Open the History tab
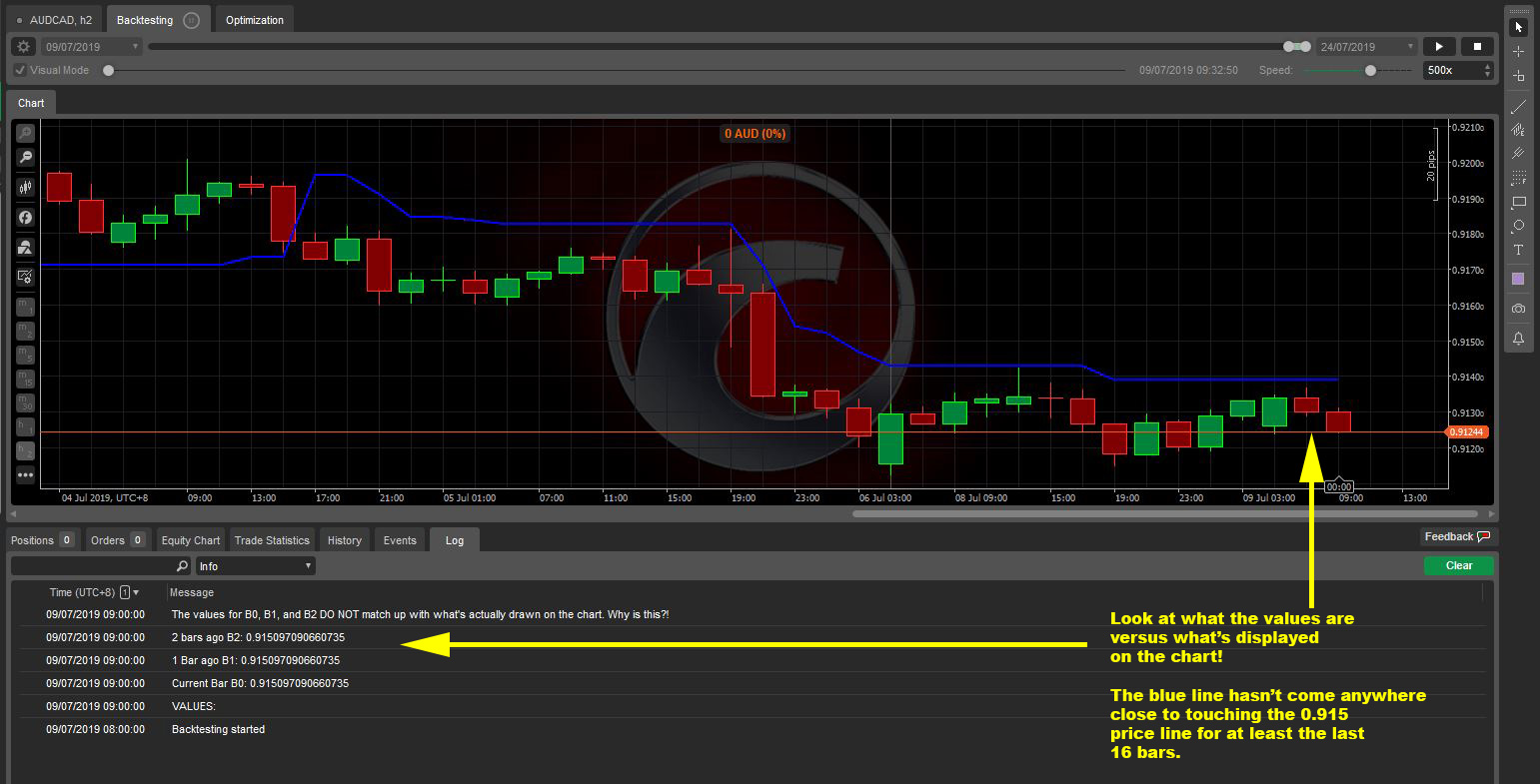The image size is (1540, 784). coord(345,540)
